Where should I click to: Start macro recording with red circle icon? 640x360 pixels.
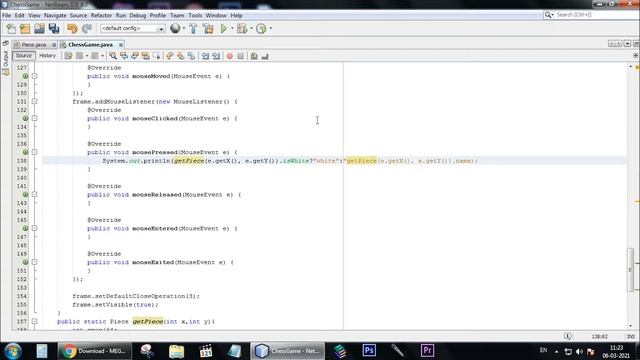pyautogui.click(x=230, y=56)
